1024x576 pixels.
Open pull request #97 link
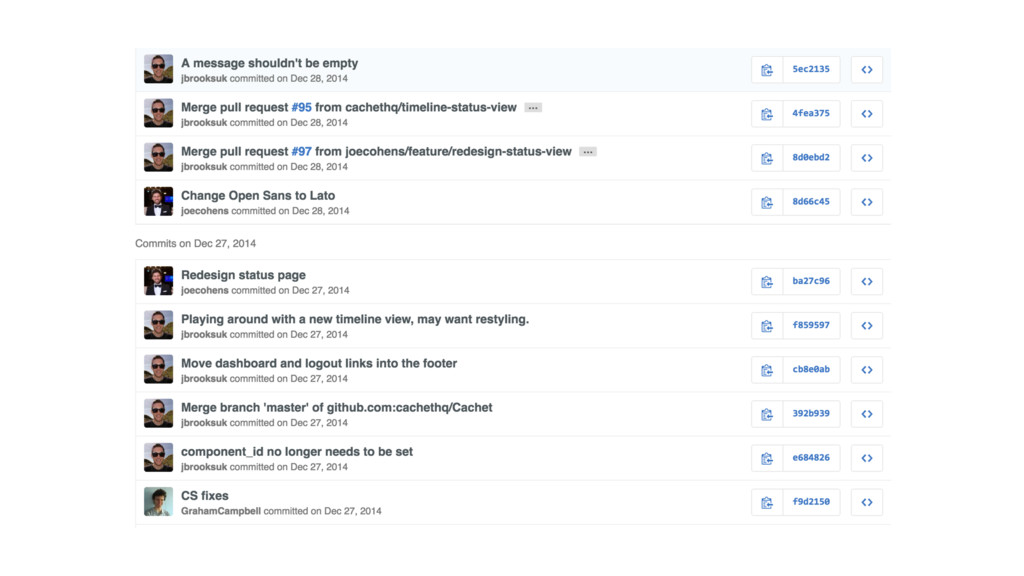pos(301,152)
